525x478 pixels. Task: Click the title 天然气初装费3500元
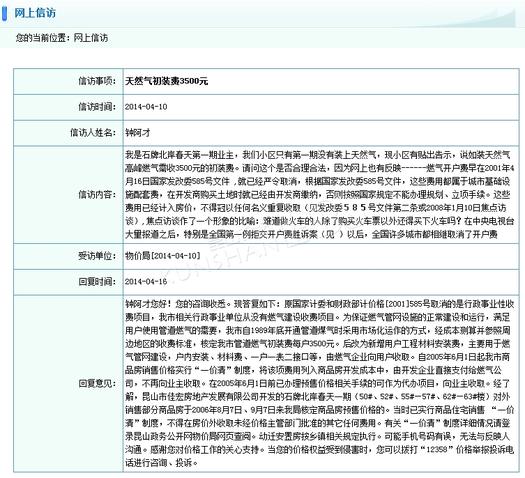(166, 81)
